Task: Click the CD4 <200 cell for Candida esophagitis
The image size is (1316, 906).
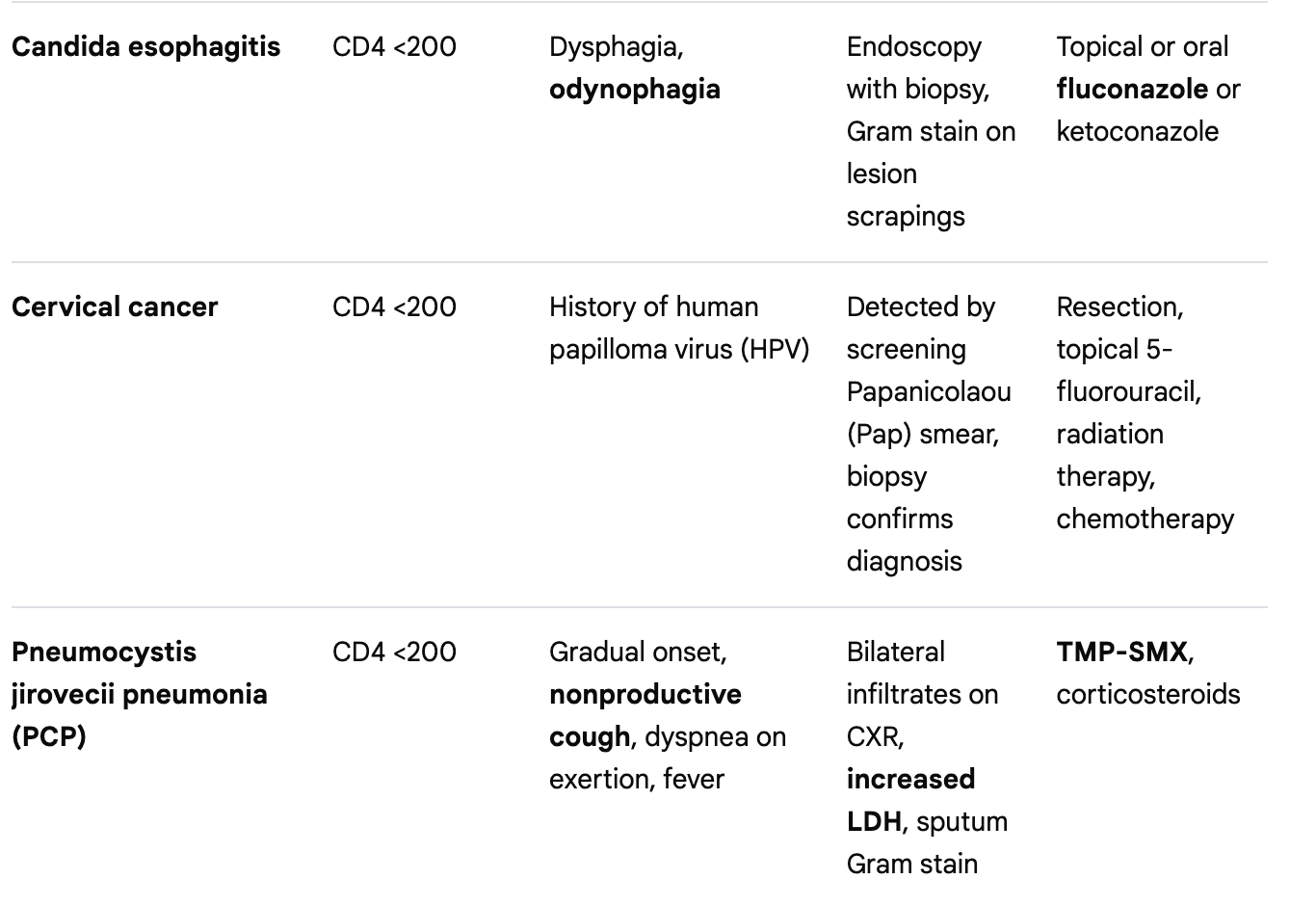Action: point(394,47)
